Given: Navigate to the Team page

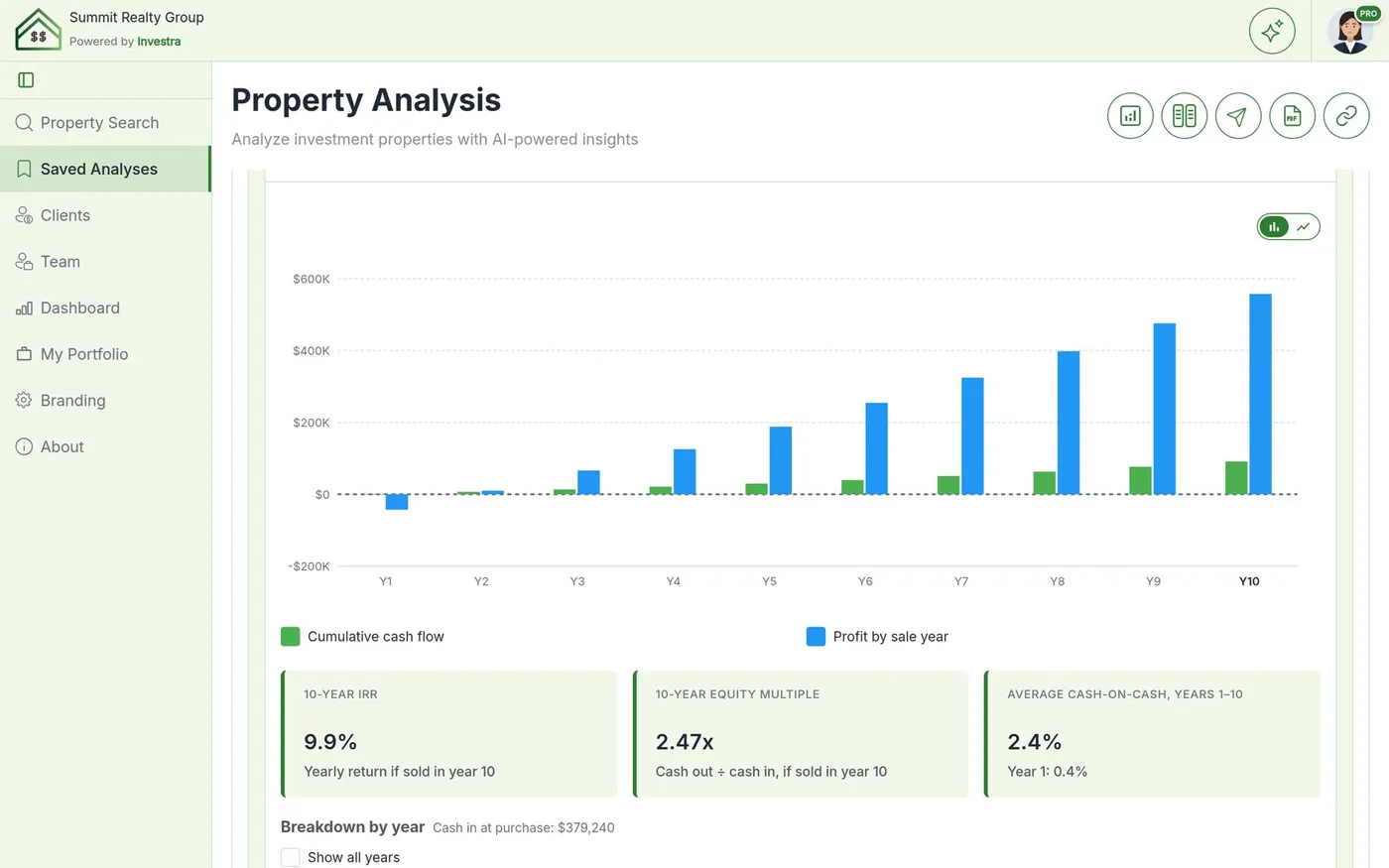Looking at the screenshot, I should (x=105, y=262).
